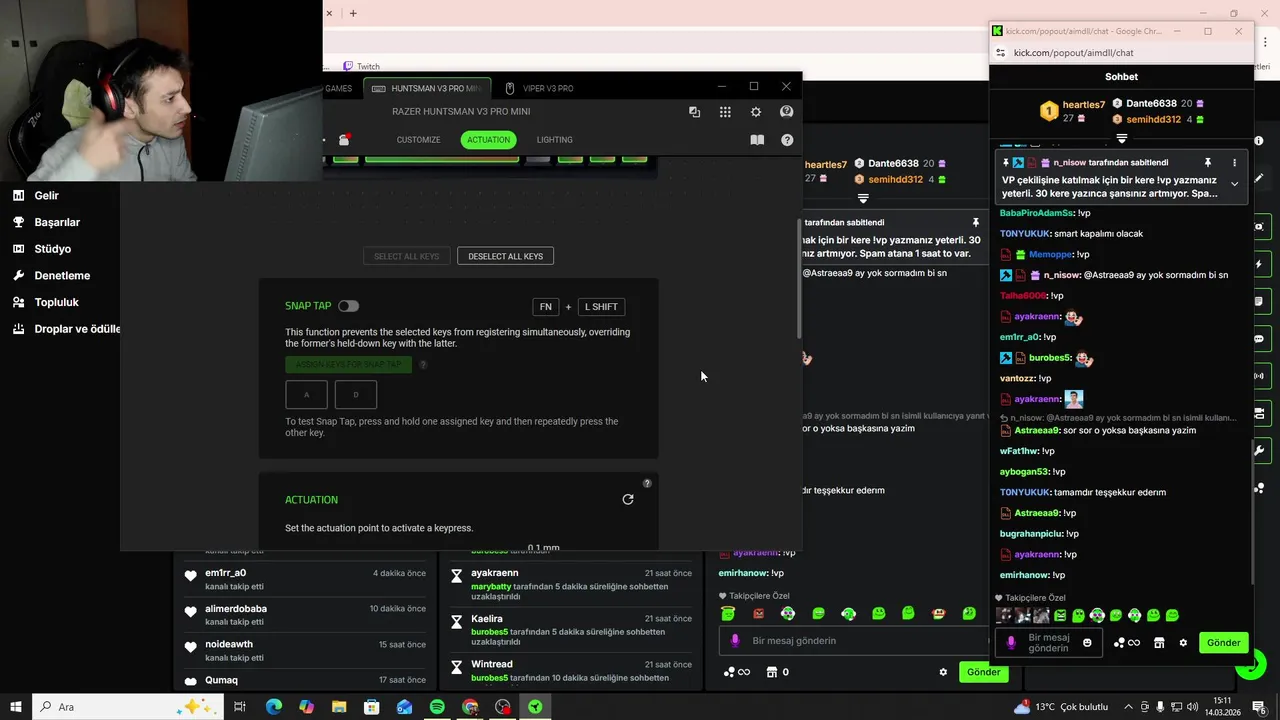Click the FN key shortcut box
The width and height of the screenshot is (1280, 720).
tap(546, 307)
